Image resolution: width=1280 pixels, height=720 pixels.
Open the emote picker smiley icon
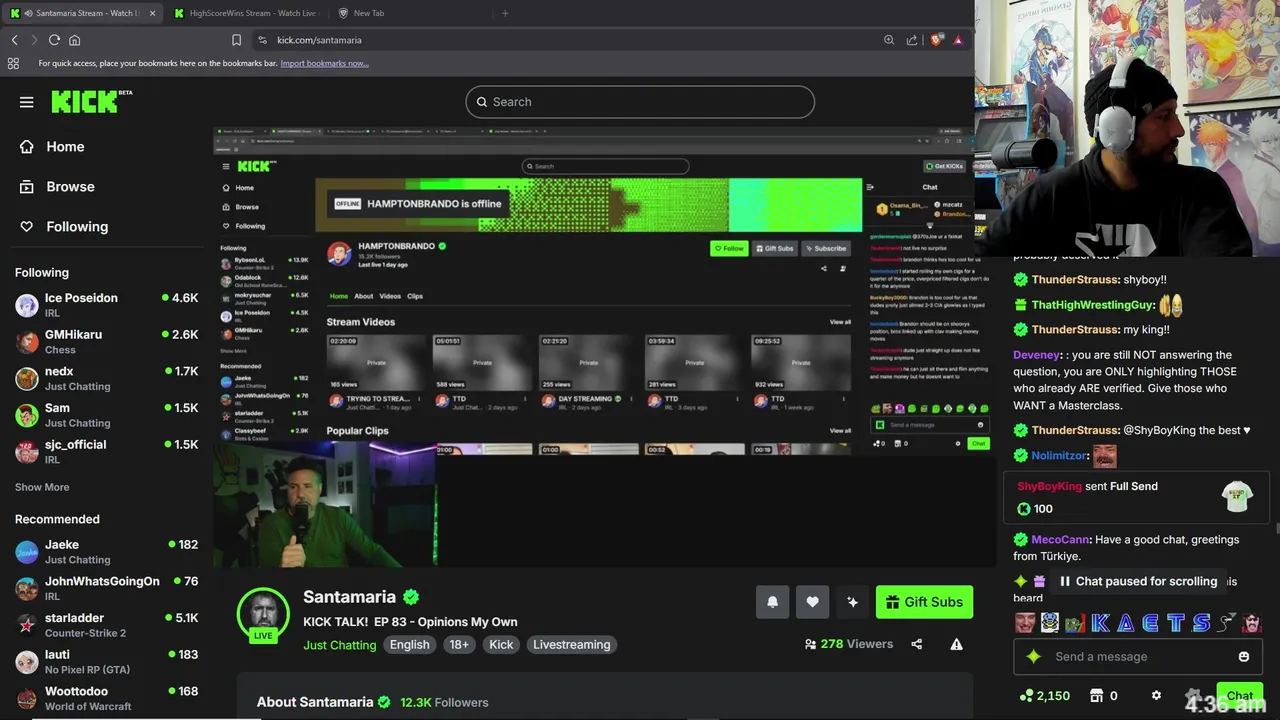1244,657
